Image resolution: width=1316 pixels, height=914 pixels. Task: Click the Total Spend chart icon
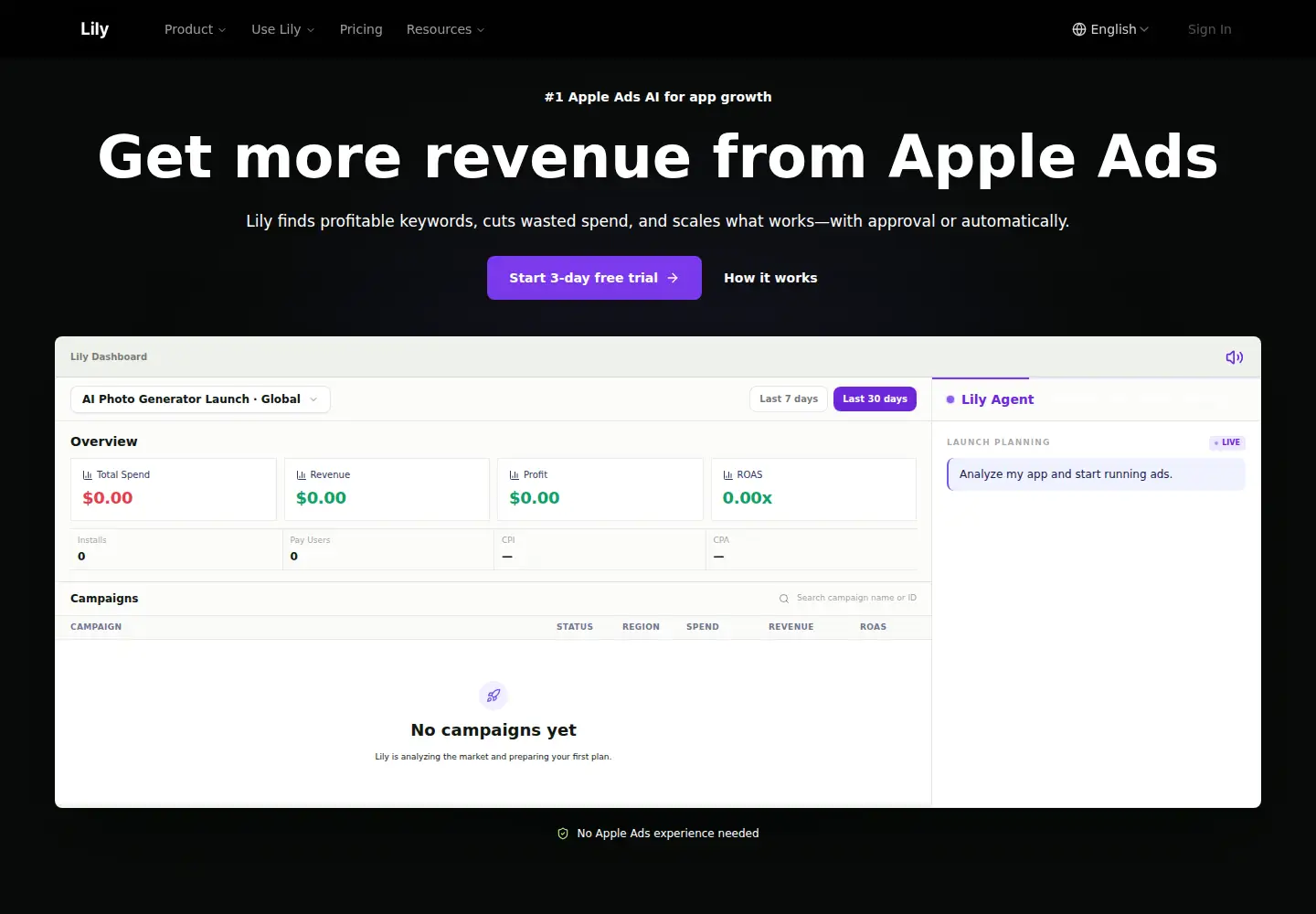click(88, 475)
